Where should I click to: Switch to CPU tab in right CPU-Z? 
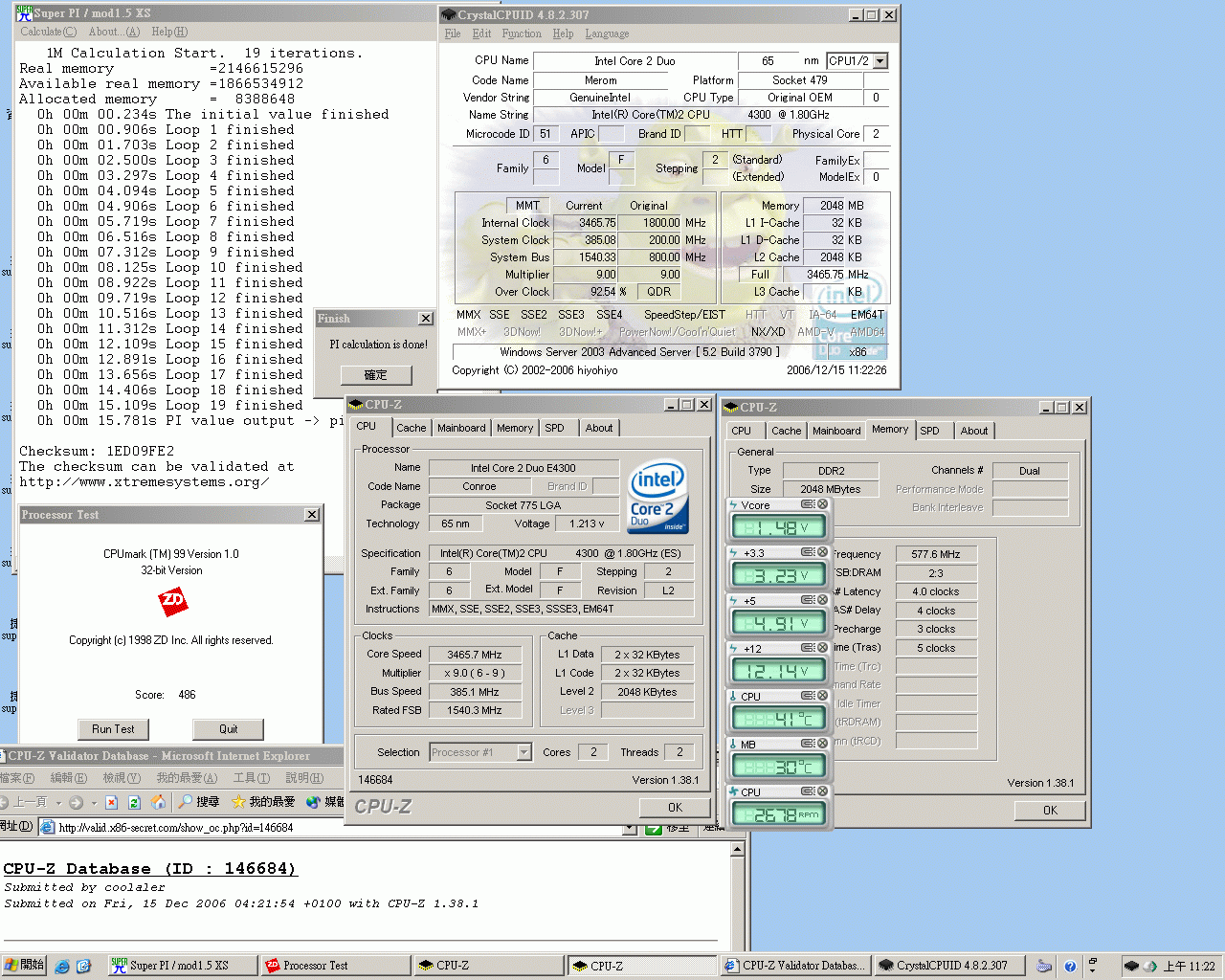(x=742, y=431)
